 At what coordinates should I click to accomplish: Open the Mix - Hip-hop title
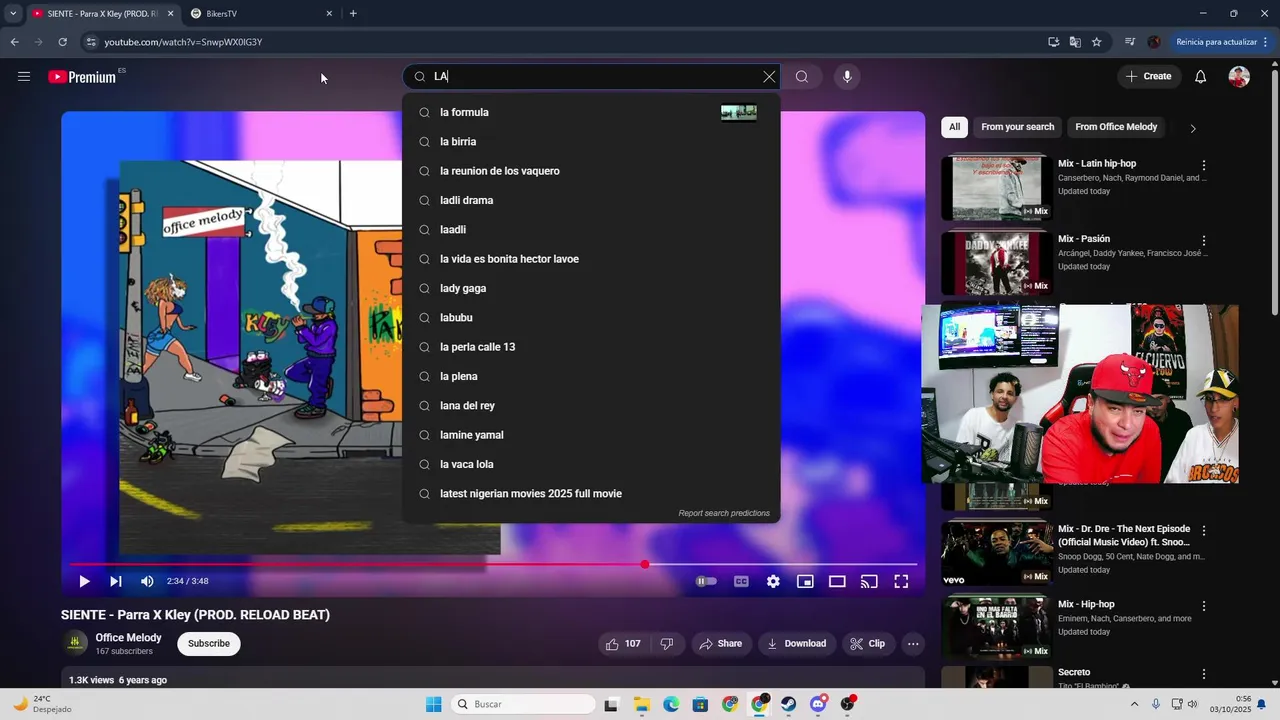1086,604
